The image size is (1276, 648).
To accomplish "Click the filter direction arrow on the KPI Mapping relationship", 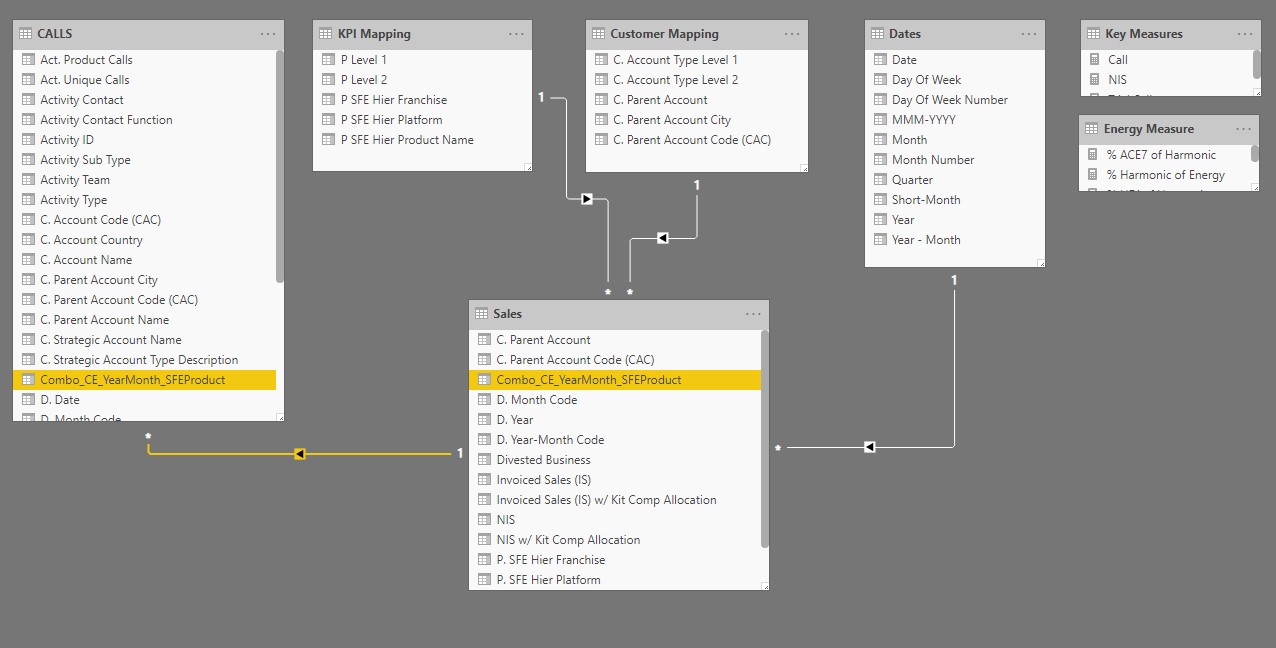I will [587, 199].
